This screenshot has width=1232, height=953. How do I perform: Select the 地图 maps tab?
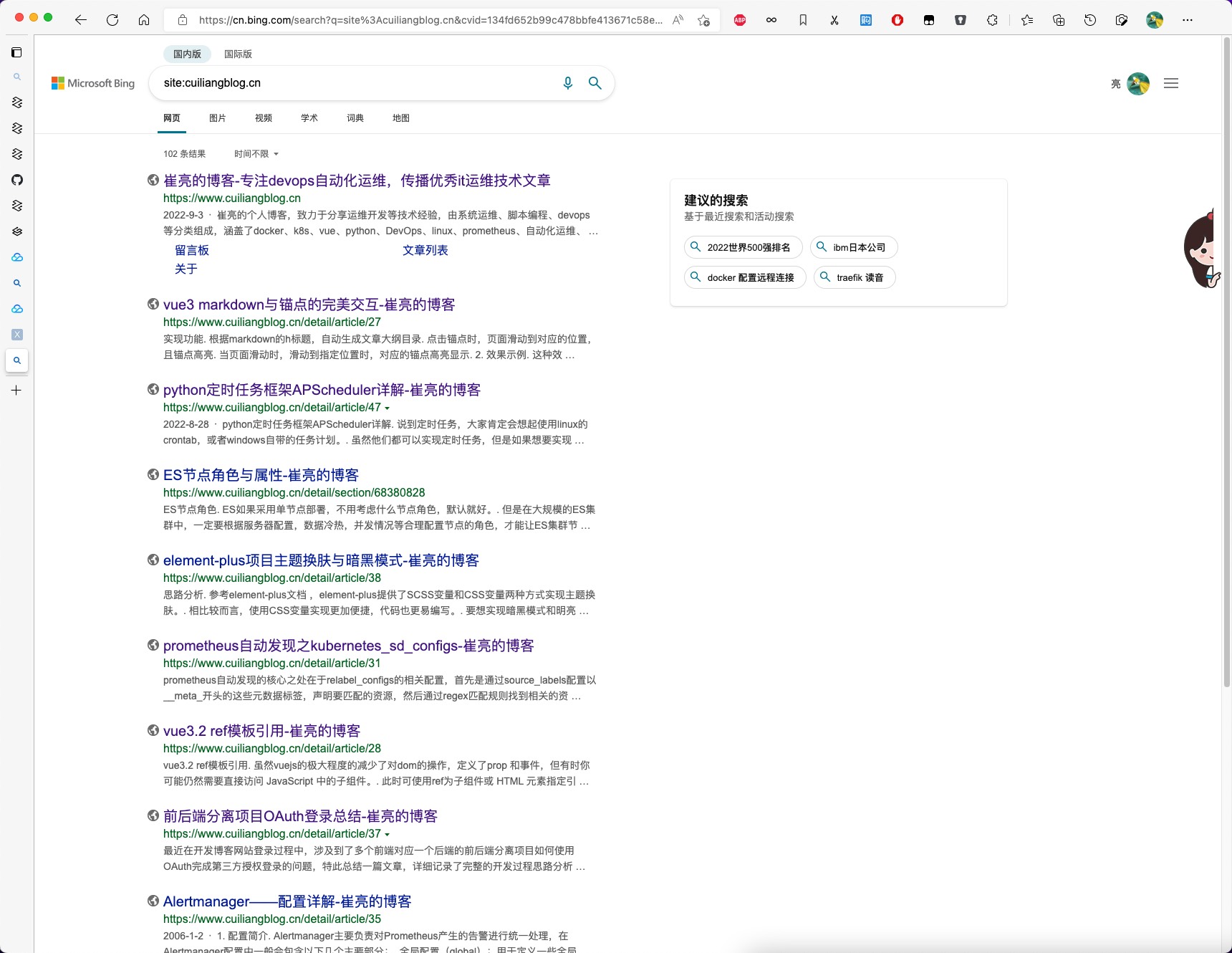point(401,118)
